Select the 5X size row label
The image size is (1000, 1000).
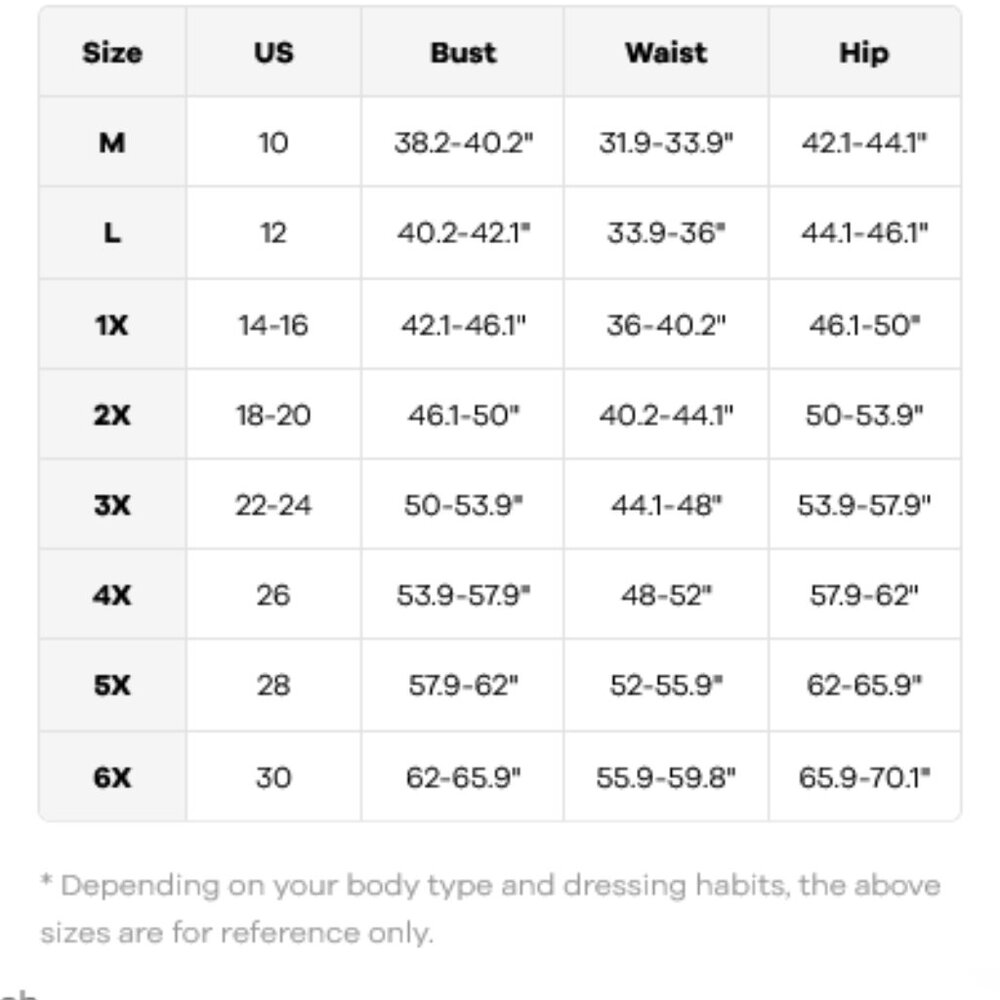pyautogui.click(x=112, y=686)
